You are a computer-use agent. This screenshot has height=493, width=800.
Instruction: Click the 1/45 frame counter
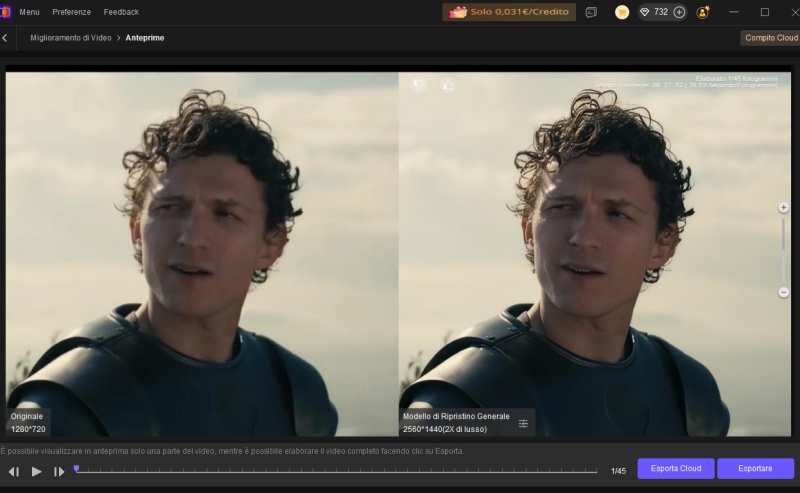(x=618, y=471)
